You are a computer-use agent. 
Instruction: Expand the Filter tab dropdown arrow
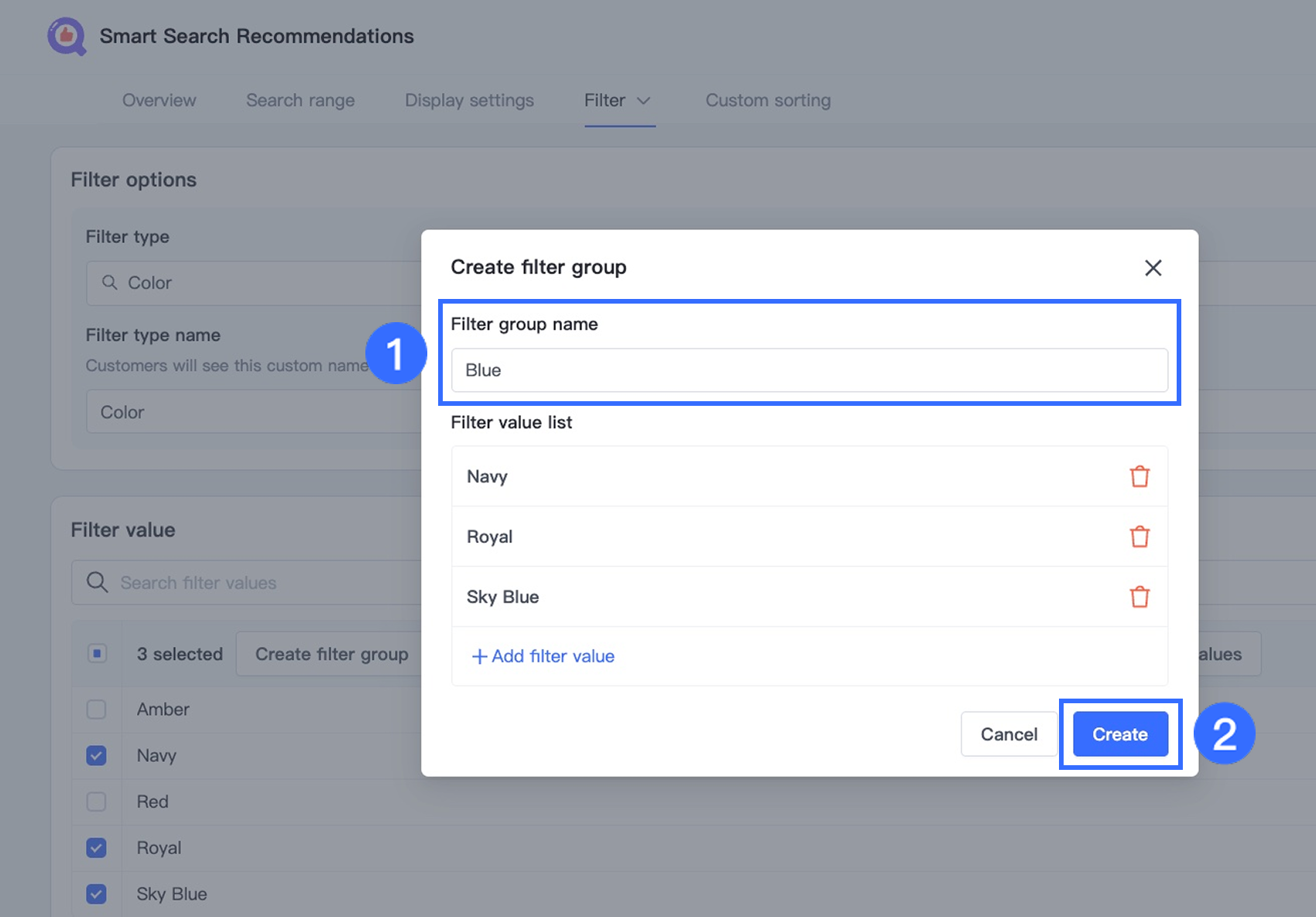(x=643, y=101)
